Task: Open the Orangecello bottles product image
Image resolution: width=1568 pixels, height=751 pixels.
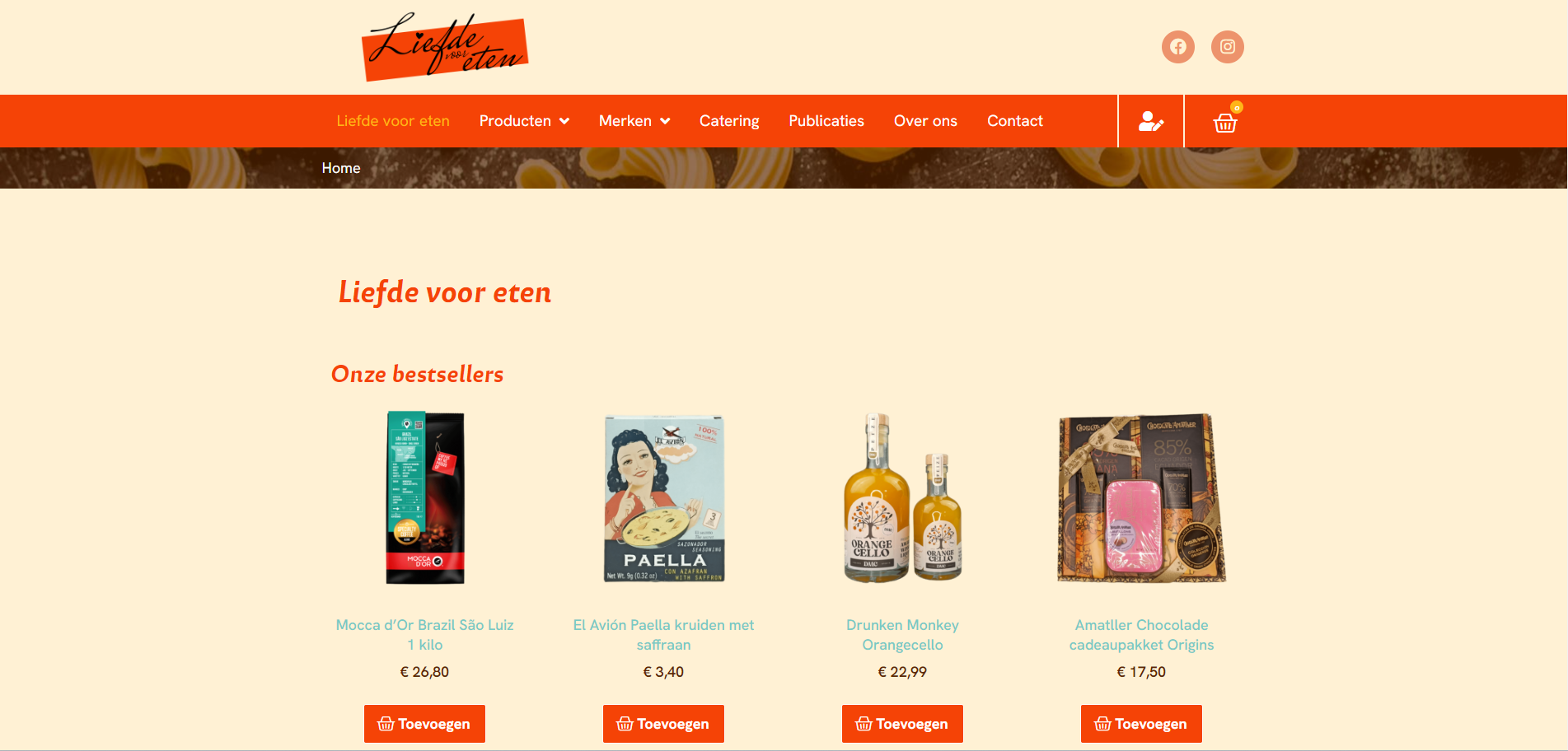Action: tap(903, 498)
